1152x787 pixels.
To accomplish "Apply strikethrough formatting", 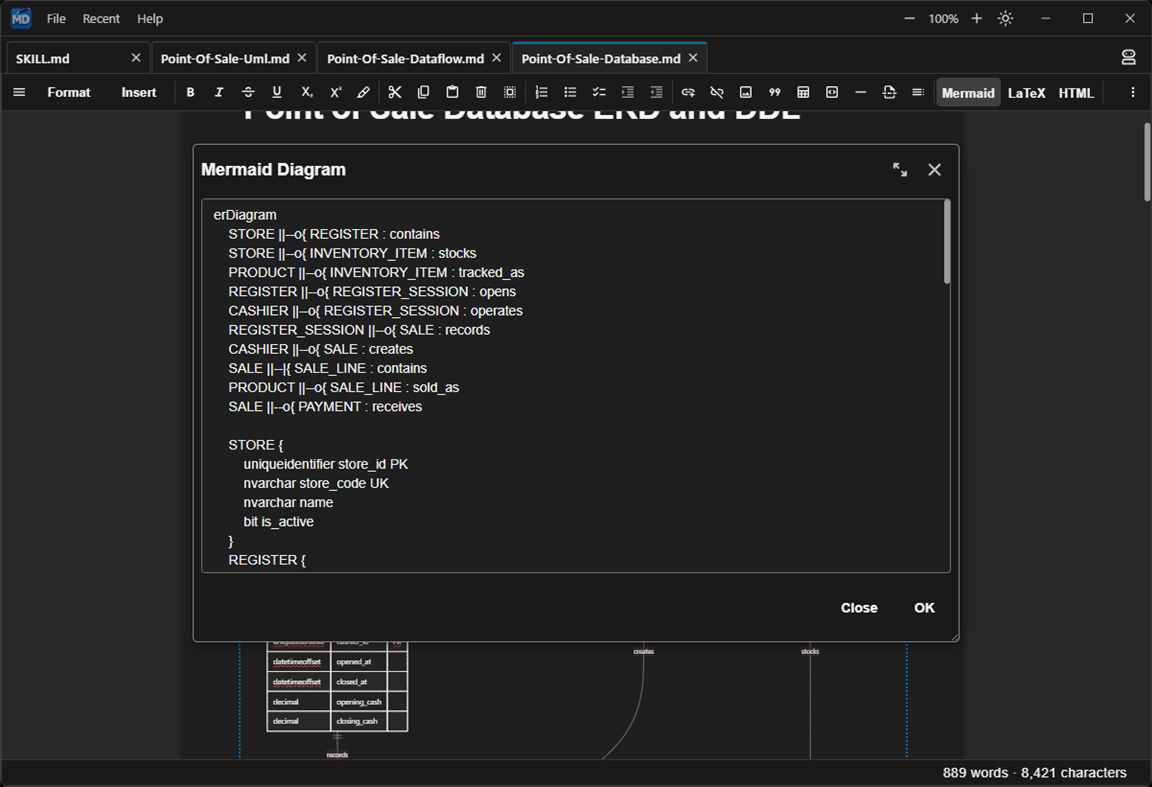I will pyautogui.click(x=248, y=93).
